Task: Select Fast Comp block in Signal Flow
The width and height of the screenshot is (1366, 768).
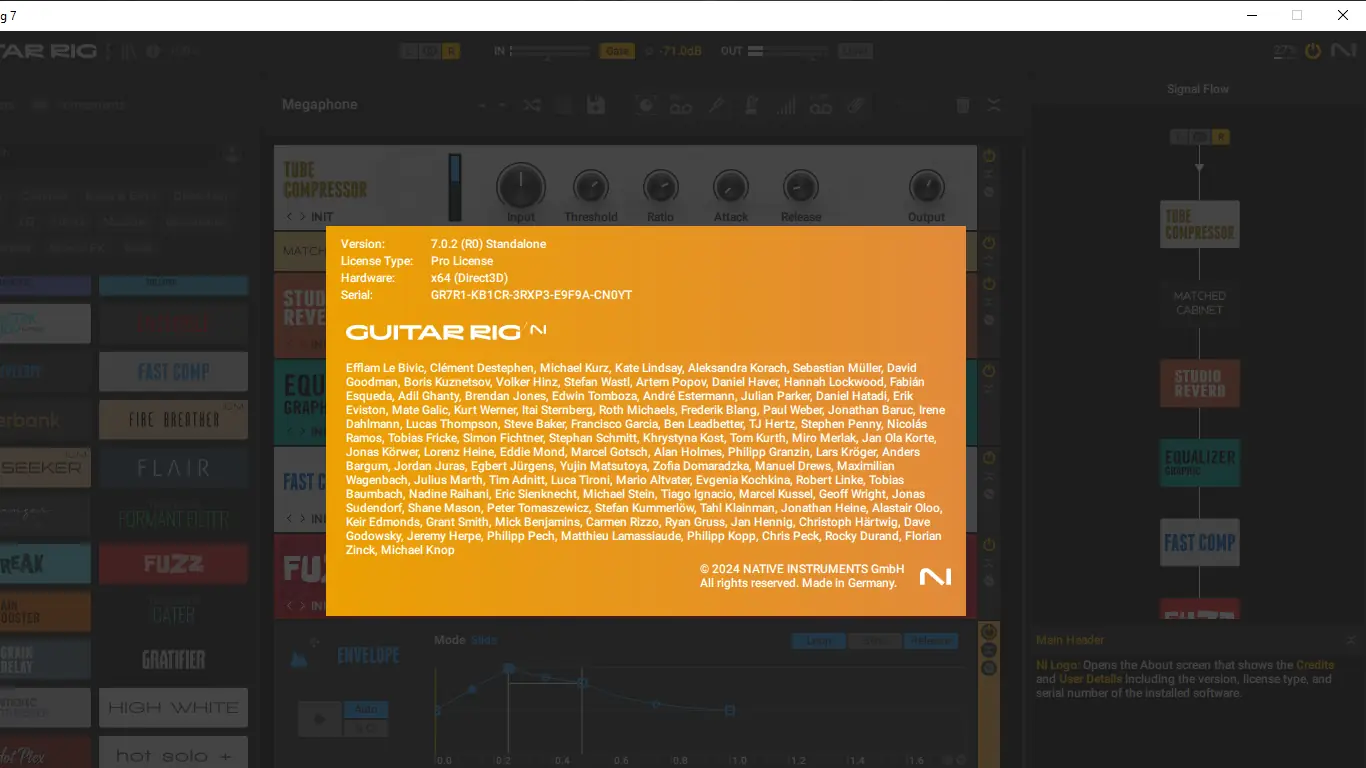Action: click(1200, 543)
